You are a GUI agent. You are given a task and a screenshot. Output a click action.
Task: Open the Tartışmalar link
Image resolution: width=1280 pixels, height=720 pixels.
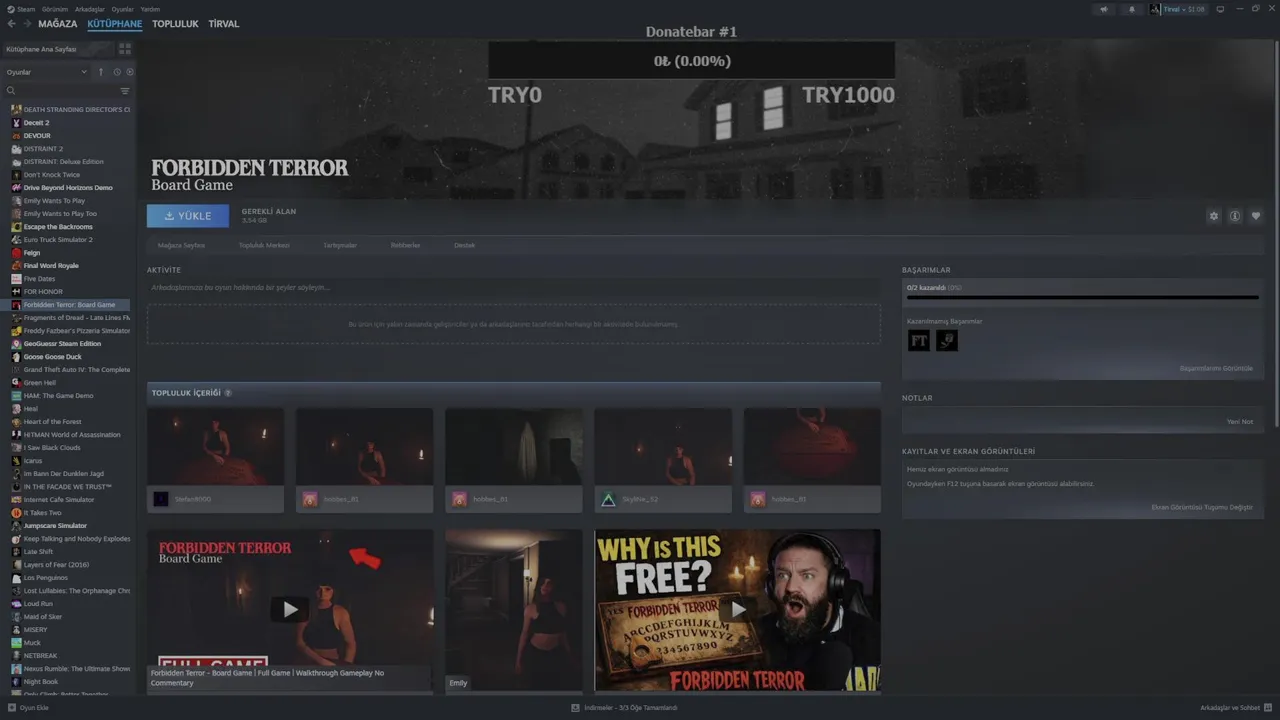pyautogui.click(x=340, y=245)
